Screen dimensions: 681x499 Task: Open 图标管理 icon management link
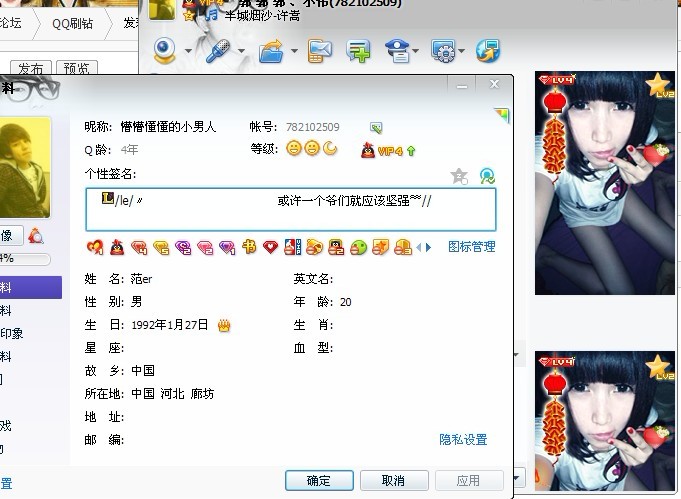click(472, 247)
